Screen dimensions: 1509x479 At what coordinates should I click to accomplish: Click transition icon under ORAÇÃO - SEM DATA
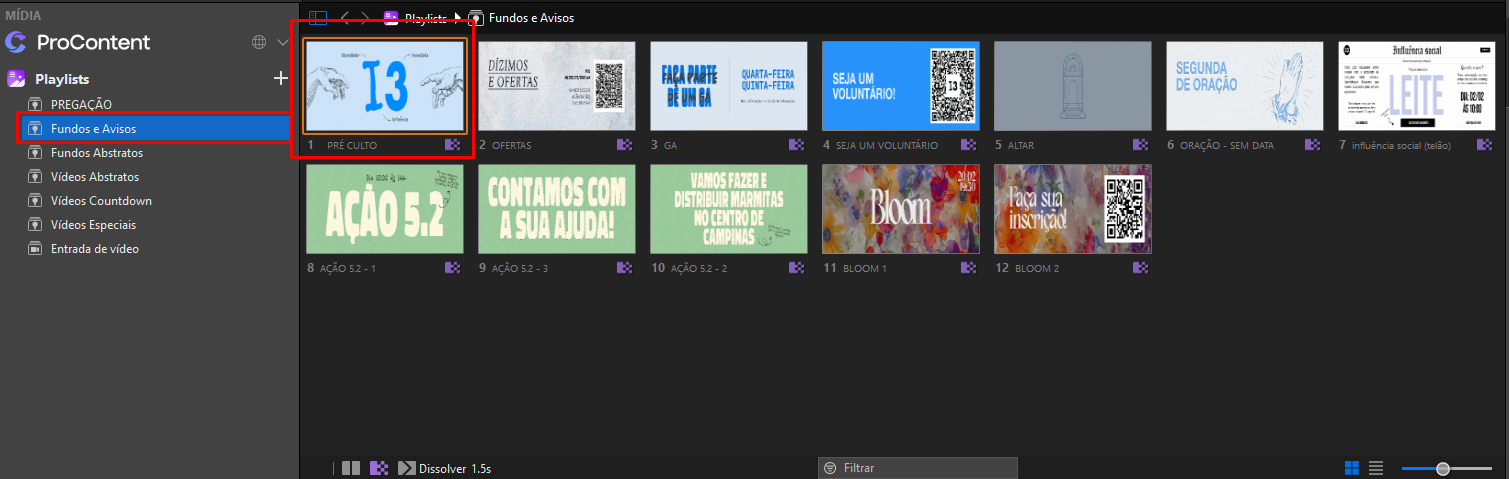pos(1313,145)
